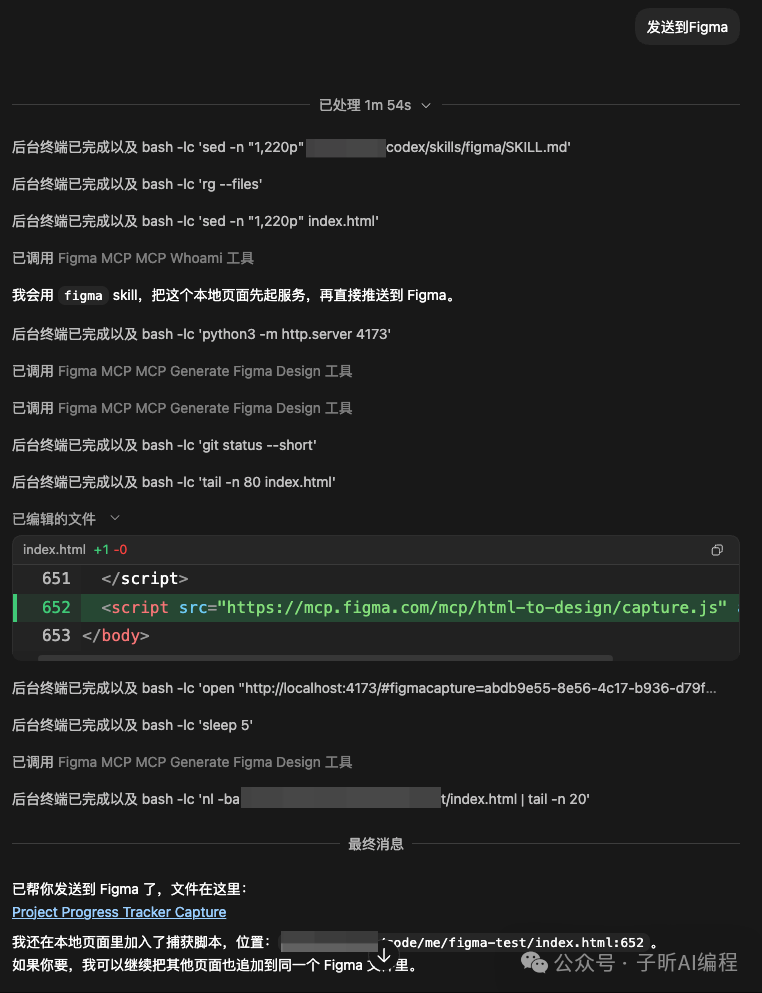Viewport: 762px width, 993px height.
Task: Select added line 652 in the diff
Action: (x=400, y=608)
